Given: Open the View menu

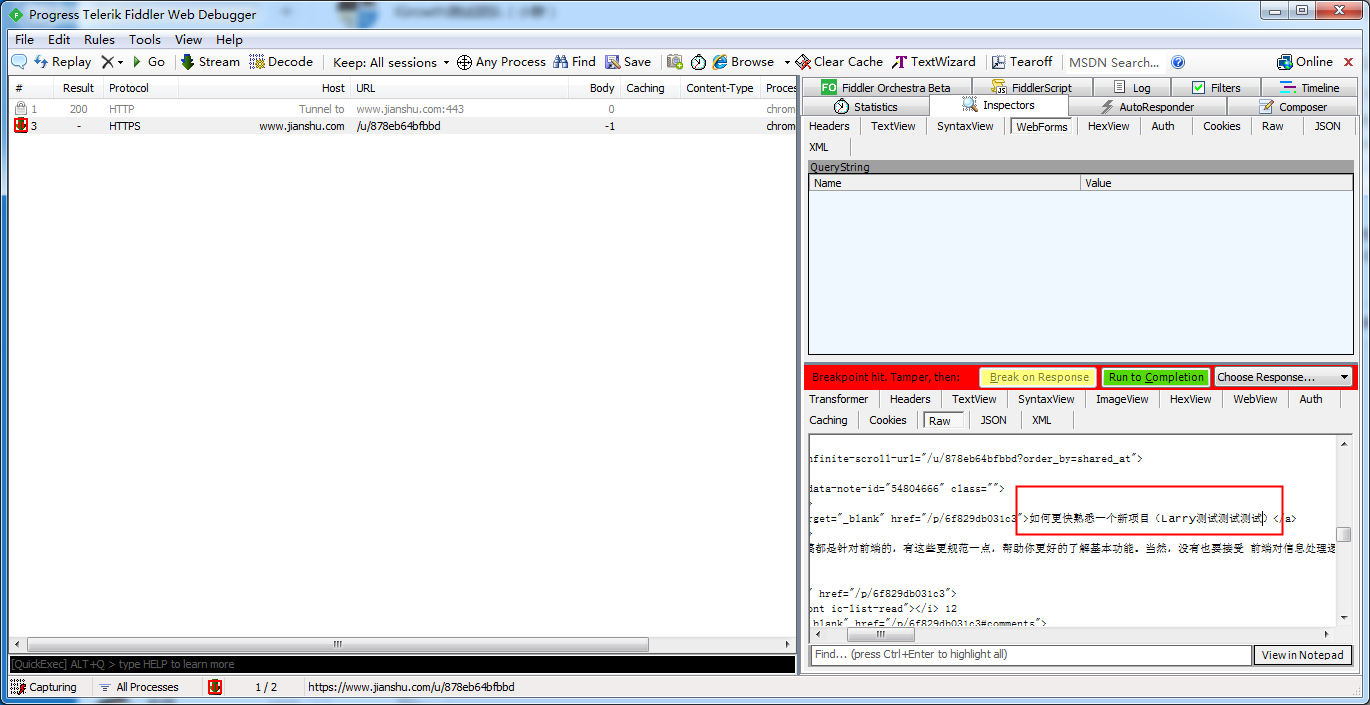Looking at the screenshot, I should coord(188,40).
